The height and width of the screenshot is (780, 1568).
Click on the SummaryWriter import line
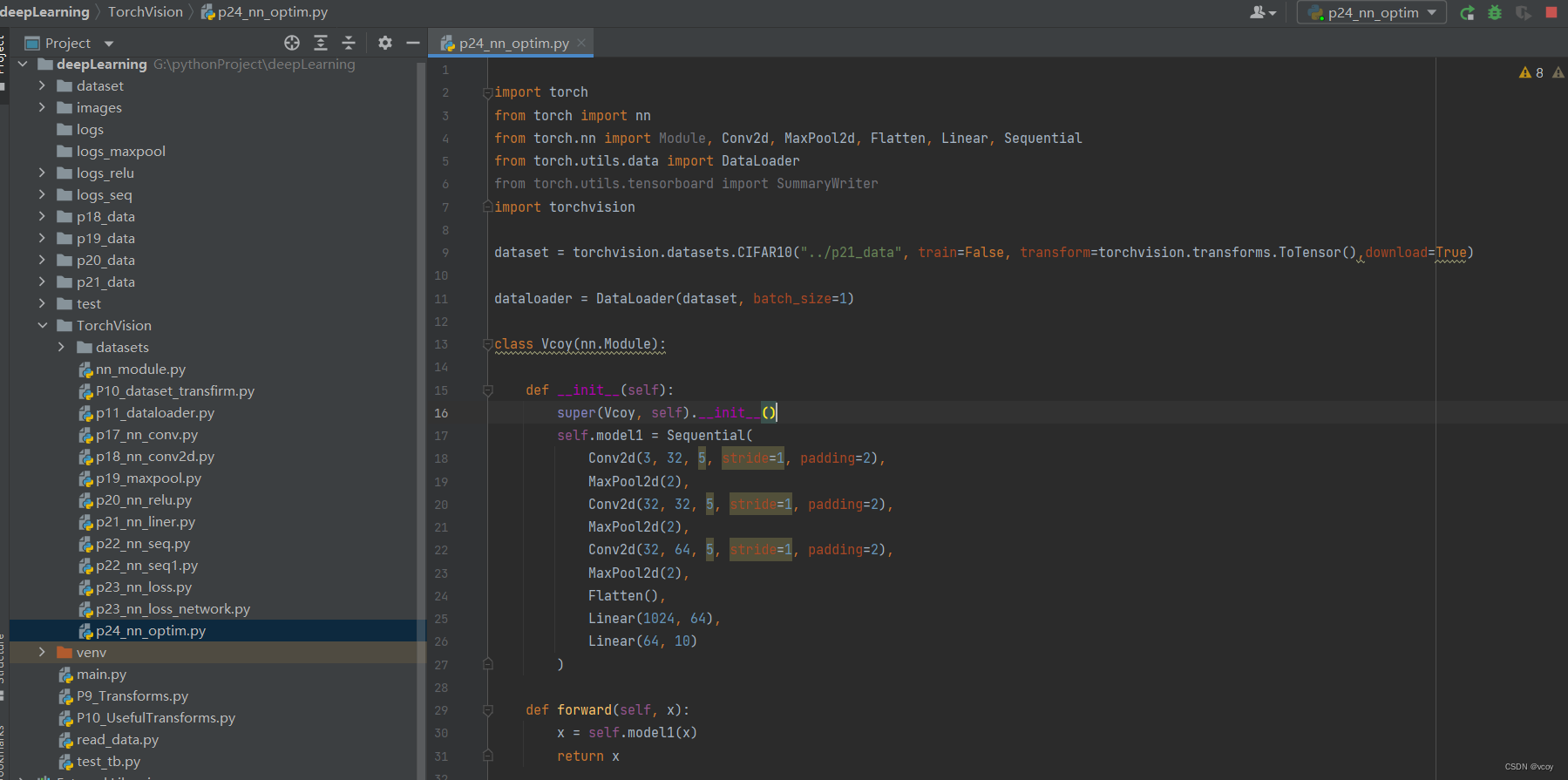click(x=686, y=184)
